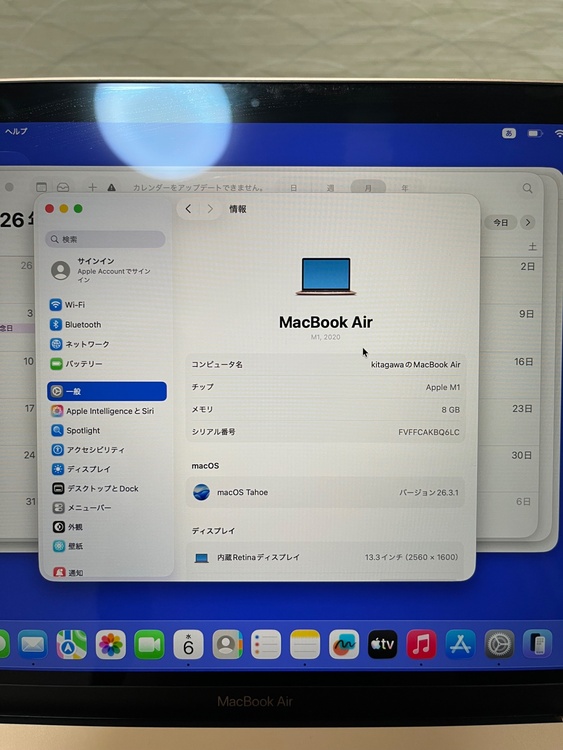Click サインイン Apple Account row
Viewport: 563px width, 750px height.
pyautogui.click(x=107, y=270)
